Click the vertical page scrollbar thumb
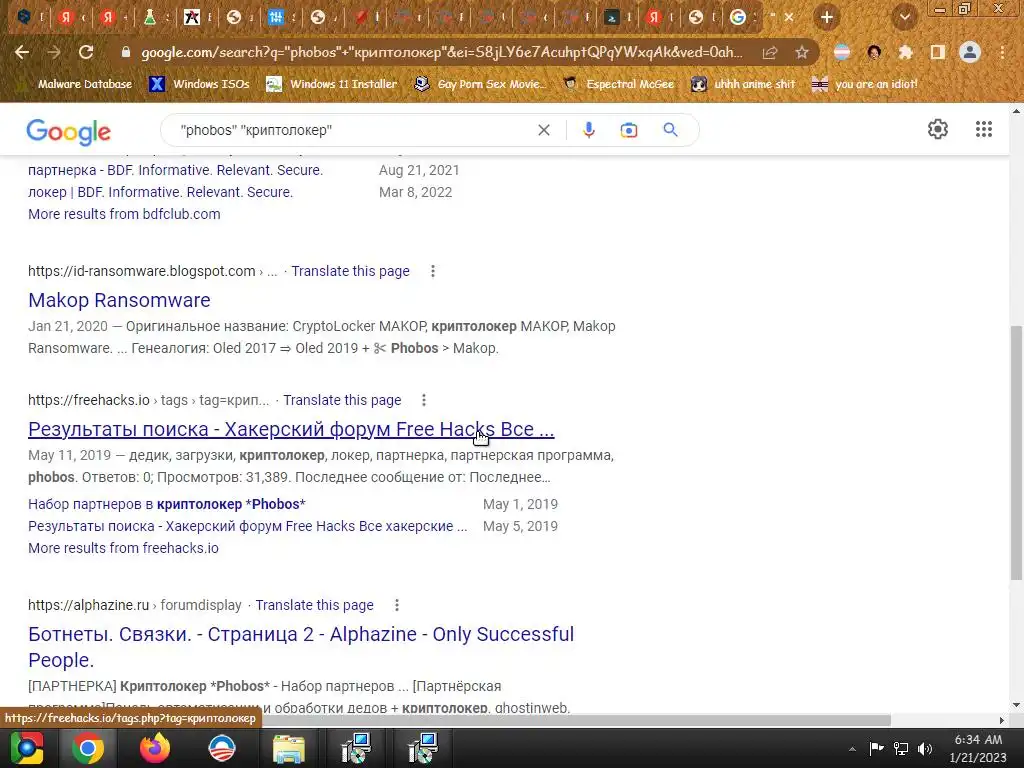Image resolution: width=1024 pixels, height=768 pixels. pyautogui.click(x=1016, y=452)
